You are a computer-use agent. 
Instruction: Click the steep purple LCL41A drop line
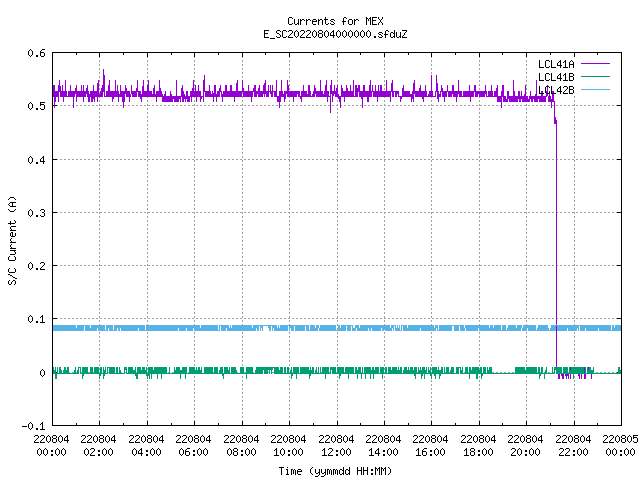(556, 245)
